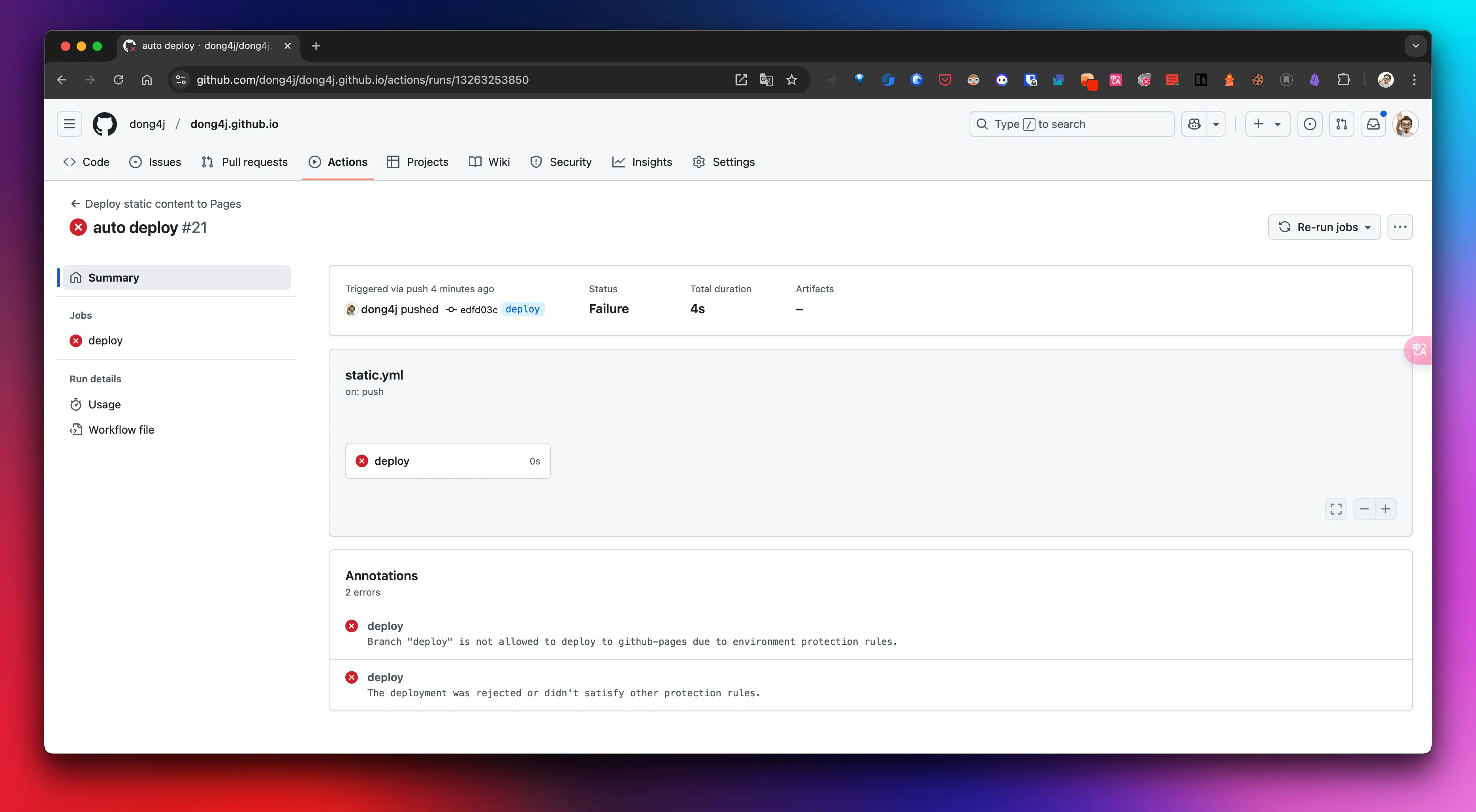Click the Type to search field
Screen dimensions: 1476x812
point(1071,124)
